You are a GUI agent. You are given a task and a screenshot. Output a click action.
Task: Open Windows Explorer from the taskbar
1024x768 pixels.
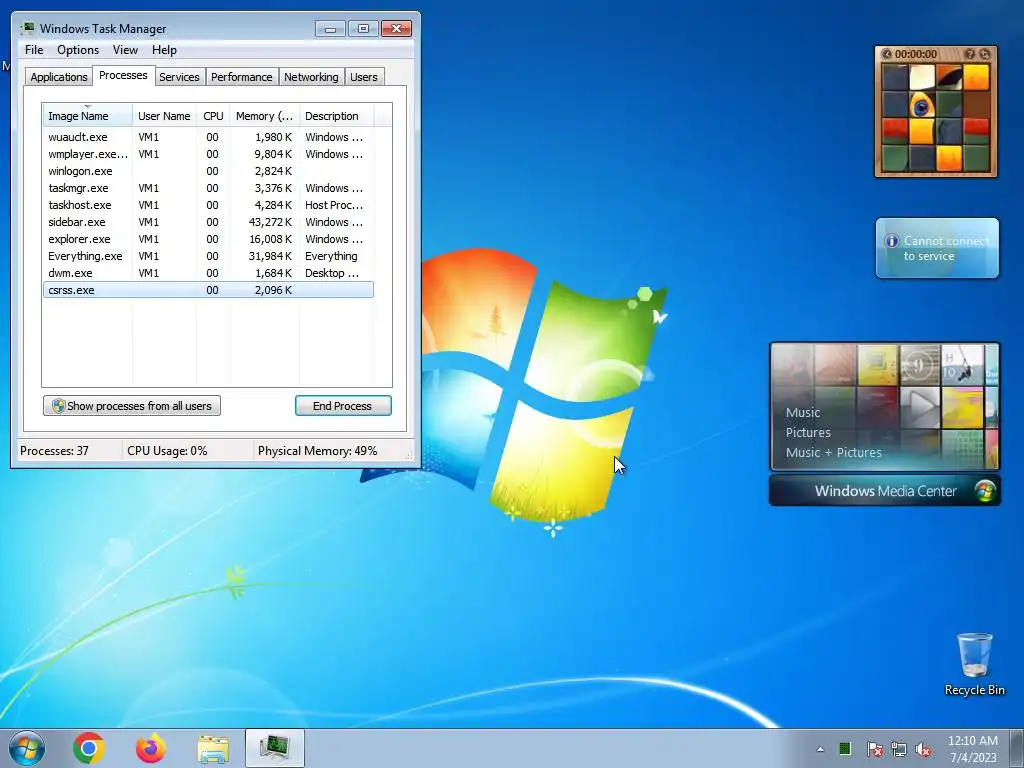tap(213, 748)
